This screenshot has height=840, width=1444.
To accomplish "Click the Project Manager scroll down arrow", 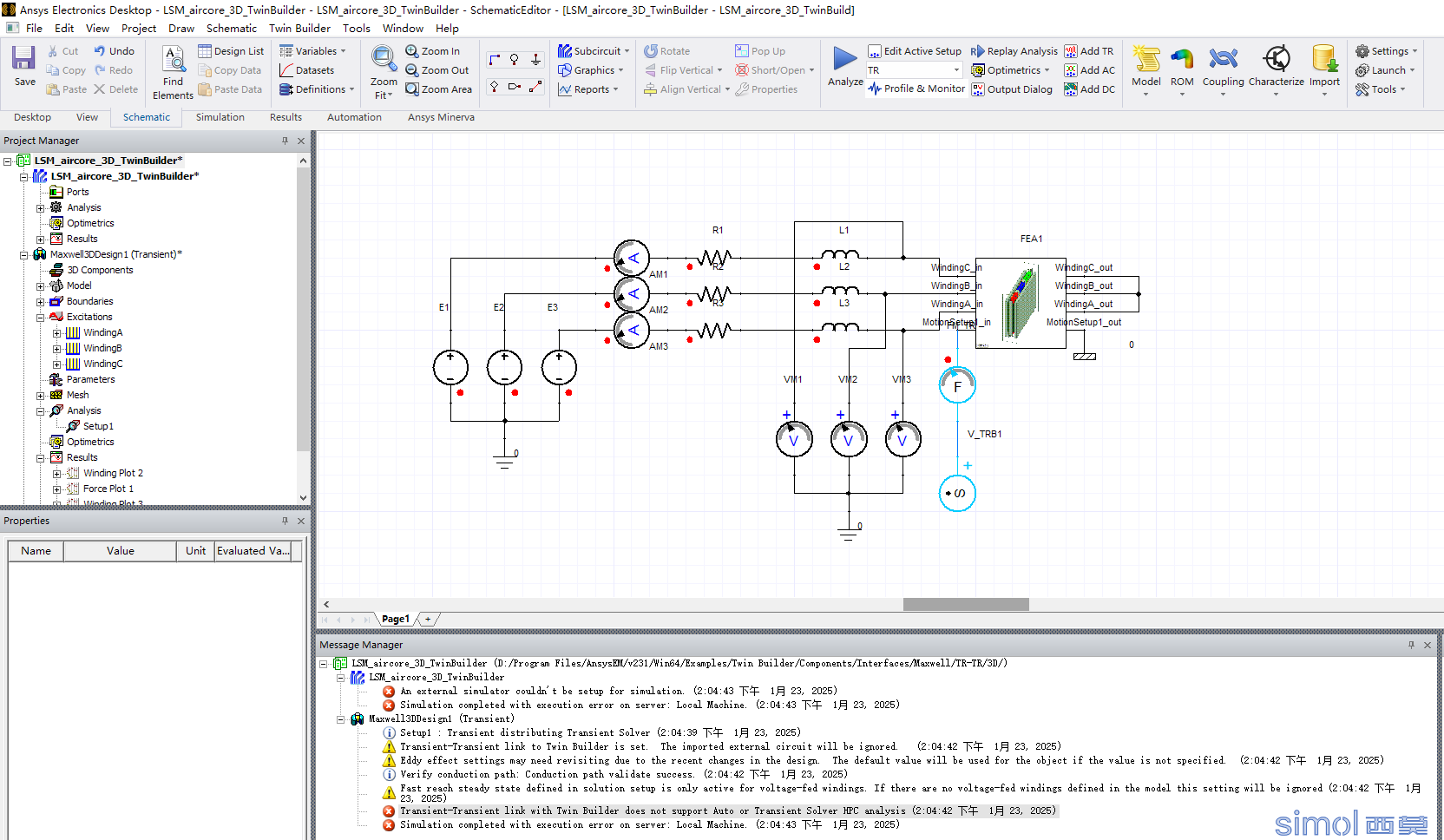I will 303,497.
